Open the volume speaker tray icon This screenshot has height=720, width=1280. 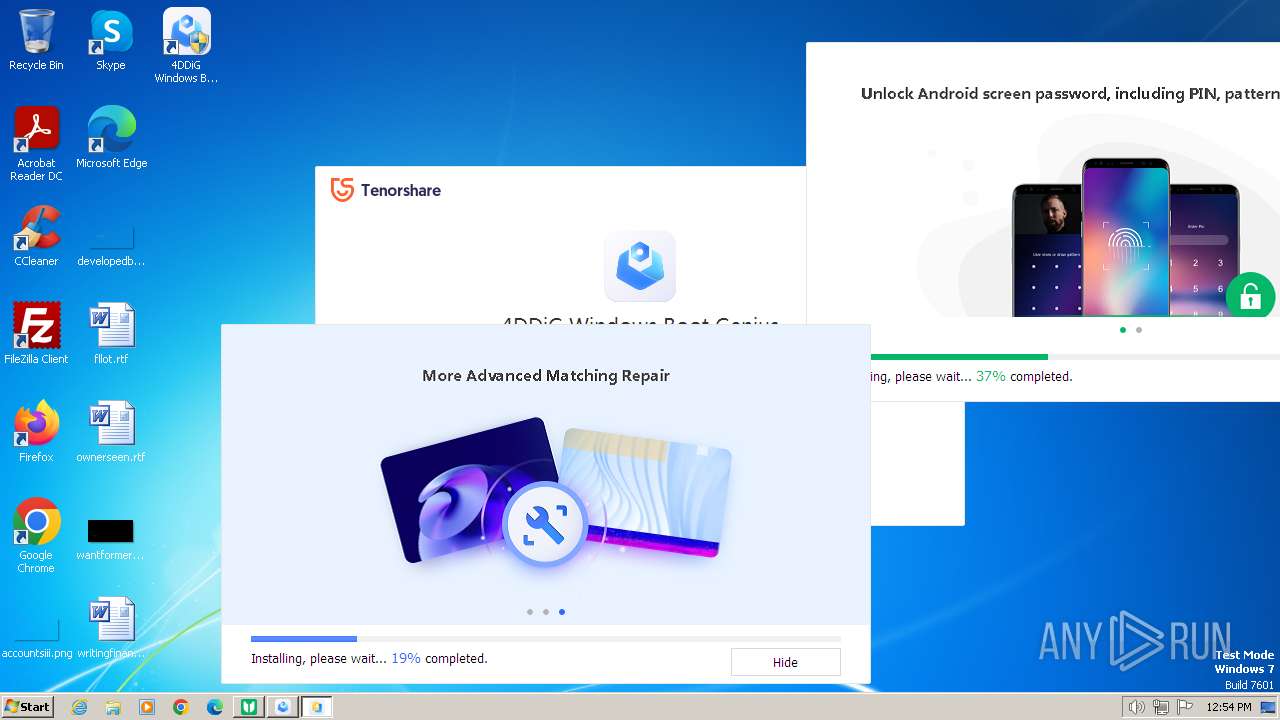point(1137,707)
